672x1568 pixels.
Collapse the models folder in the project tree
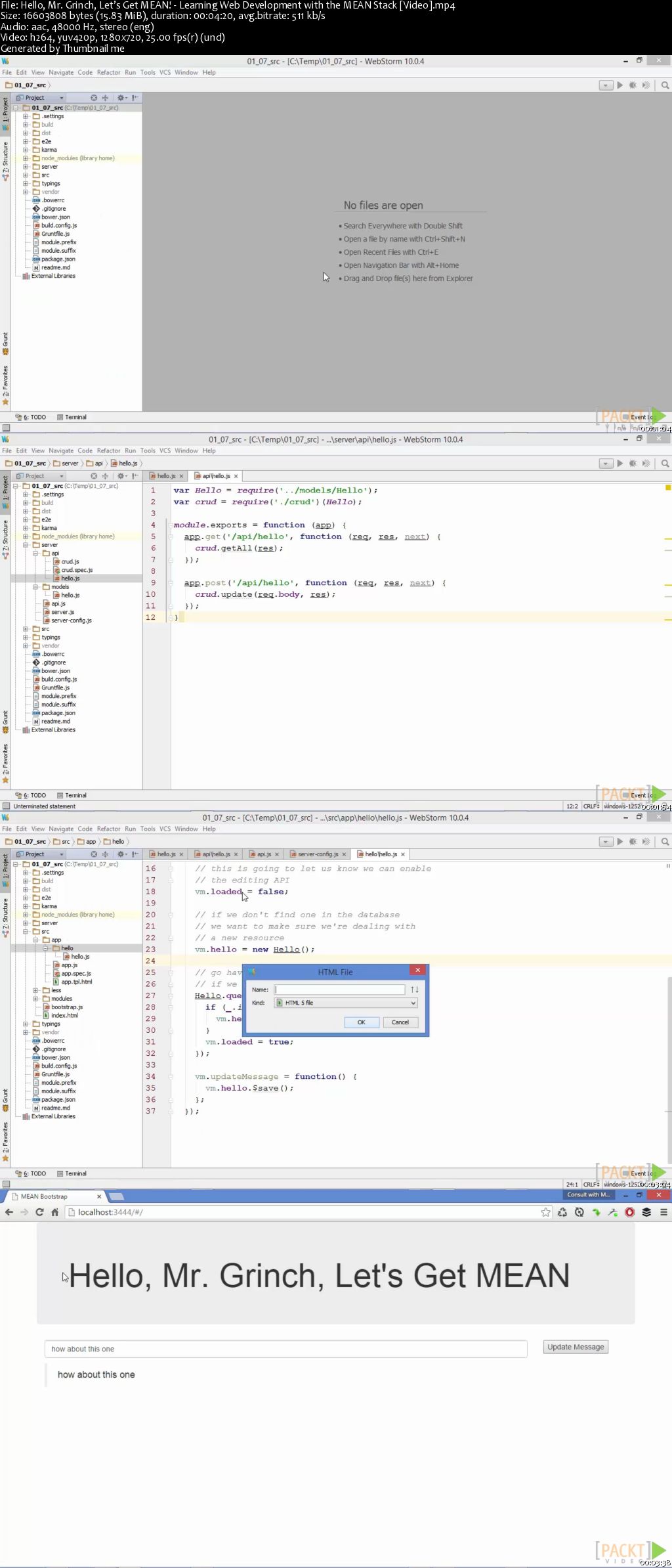[x=35, y=587]
